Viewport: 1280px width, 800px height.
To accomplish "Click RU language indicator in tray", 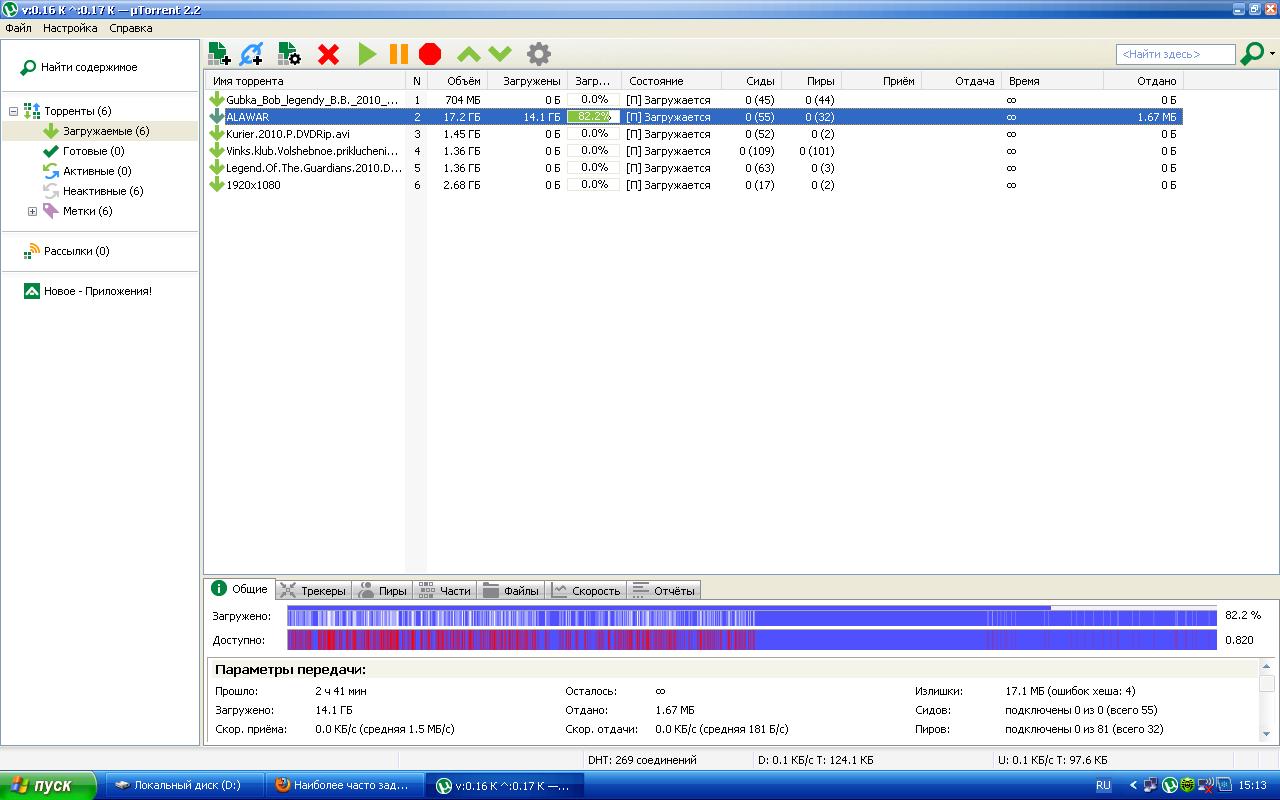I will coord(1103,786).
